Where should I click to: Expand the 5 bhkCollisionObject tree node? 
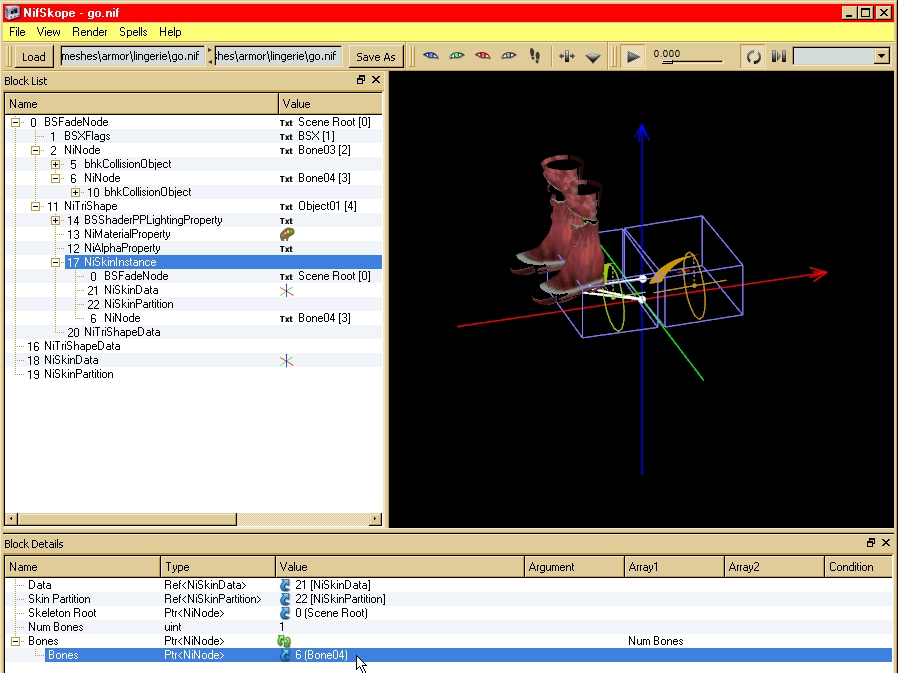click(x=56, y=164)
